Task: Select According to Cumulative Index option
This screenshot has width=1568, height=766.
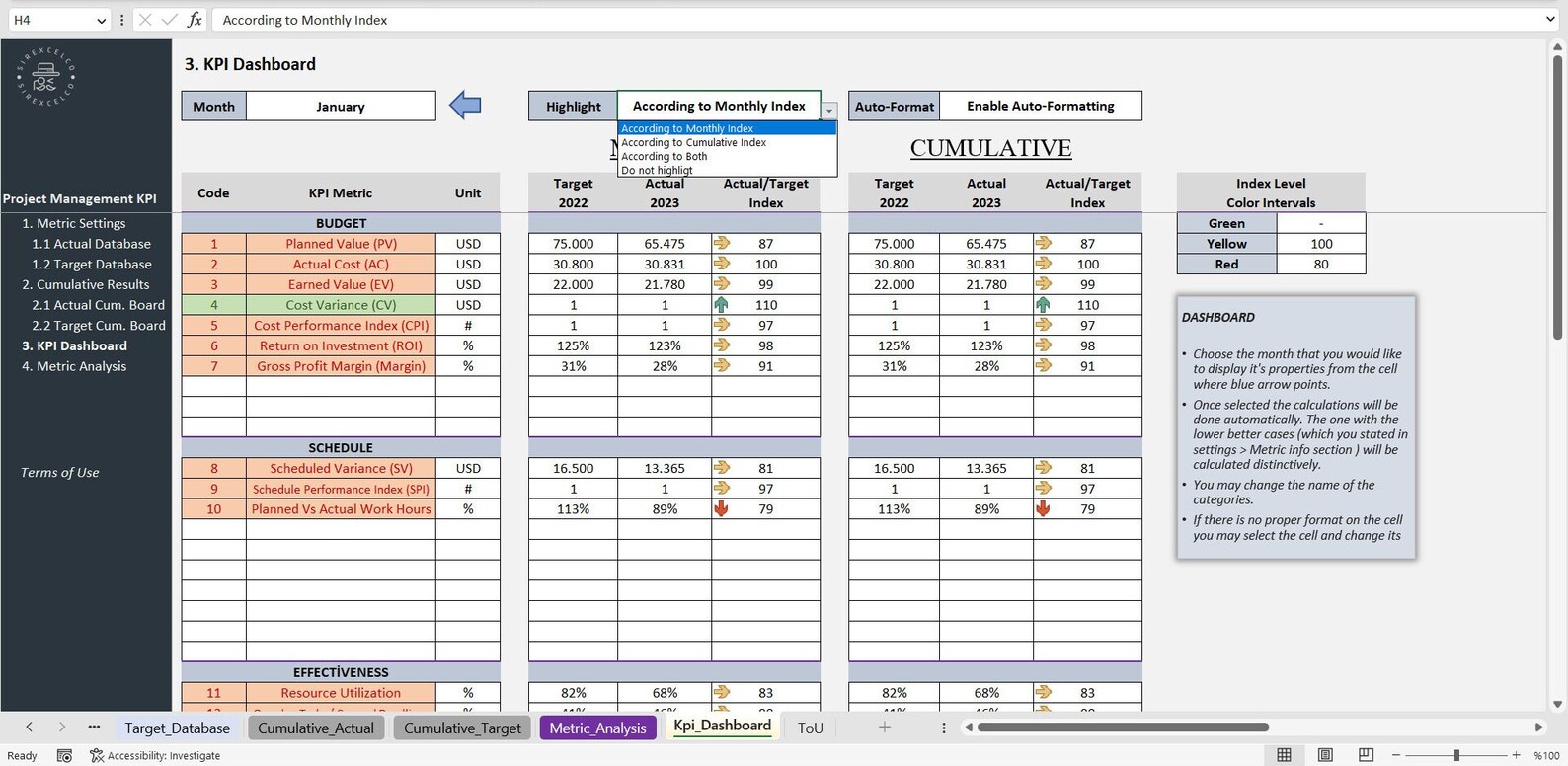Action: 727,142
